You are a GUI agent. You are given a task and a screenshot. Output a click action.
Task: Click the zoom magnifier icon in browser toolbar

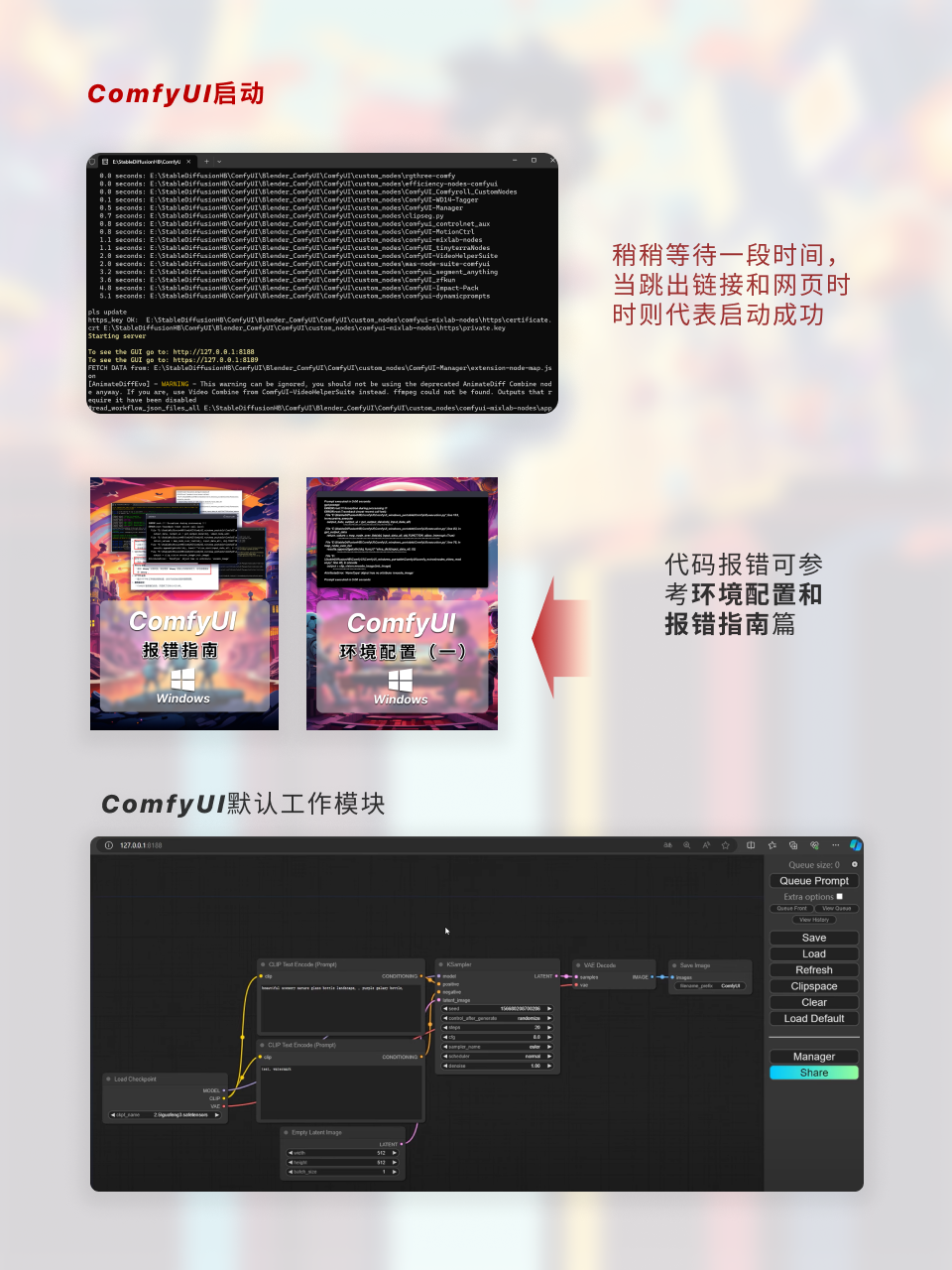click(686, 845)
